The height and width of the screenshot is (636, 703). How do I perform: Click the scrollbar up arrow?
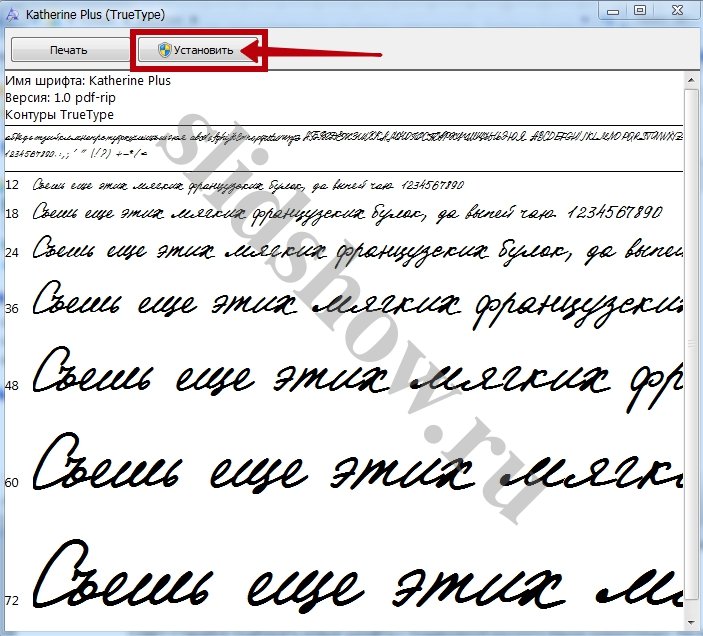[x=692, y=80]
